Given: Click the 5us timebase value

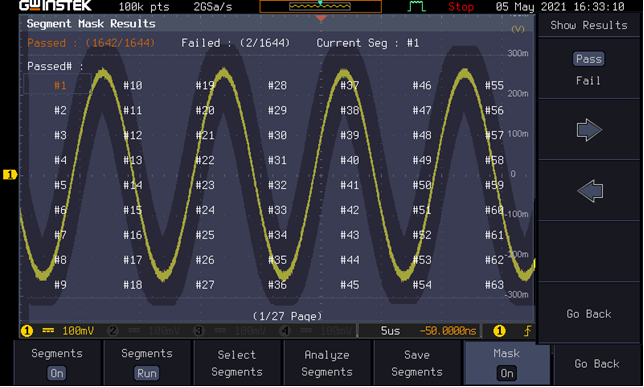Looking at the screenshot, I should [390, 331].
